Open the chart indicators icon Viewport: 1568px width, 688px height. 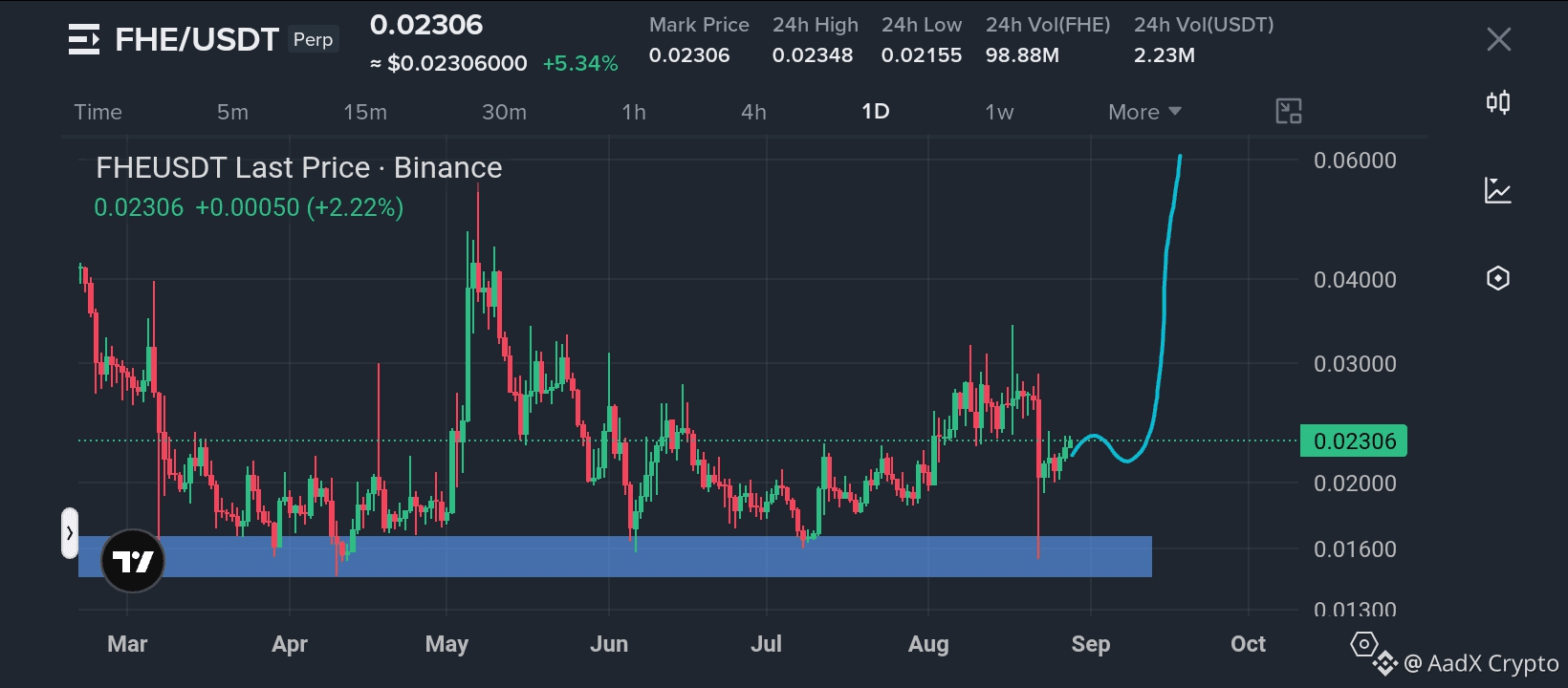[1498, 190]
